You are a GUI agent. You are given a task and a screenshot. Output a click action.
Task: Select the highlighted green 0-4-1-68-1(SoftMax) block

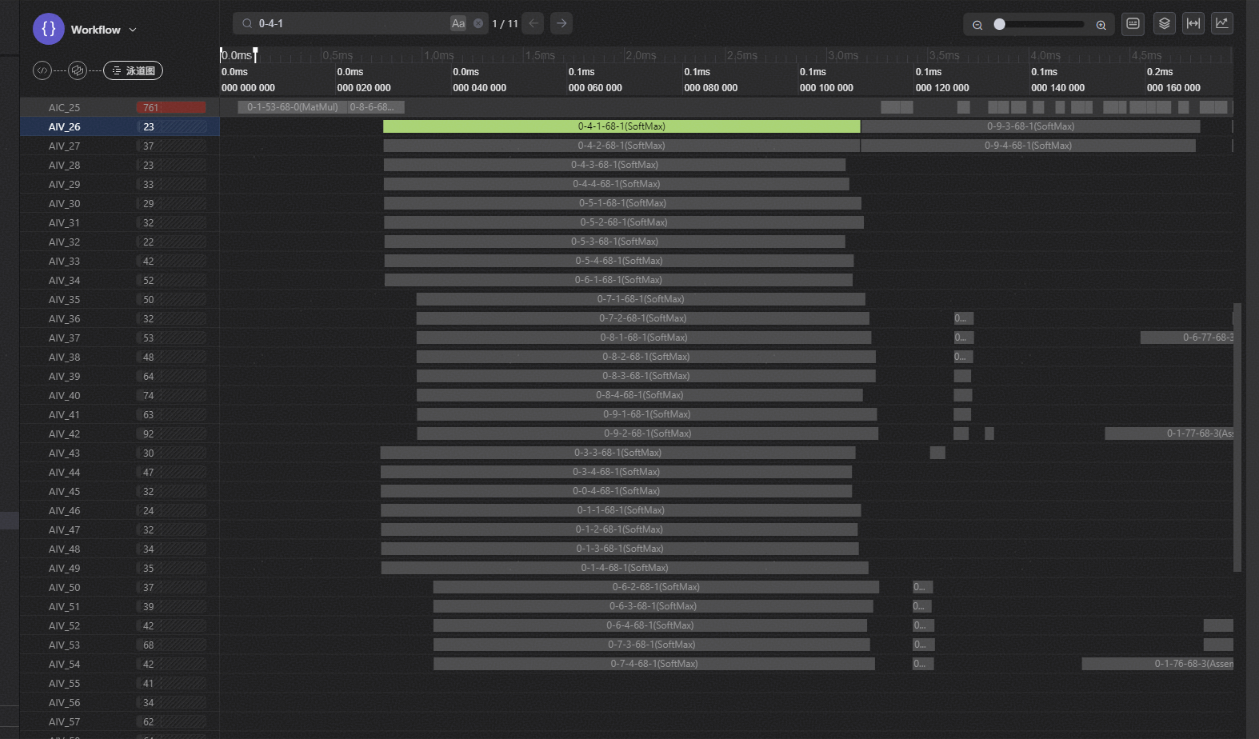pyautogui.click(x=621, y=127)
